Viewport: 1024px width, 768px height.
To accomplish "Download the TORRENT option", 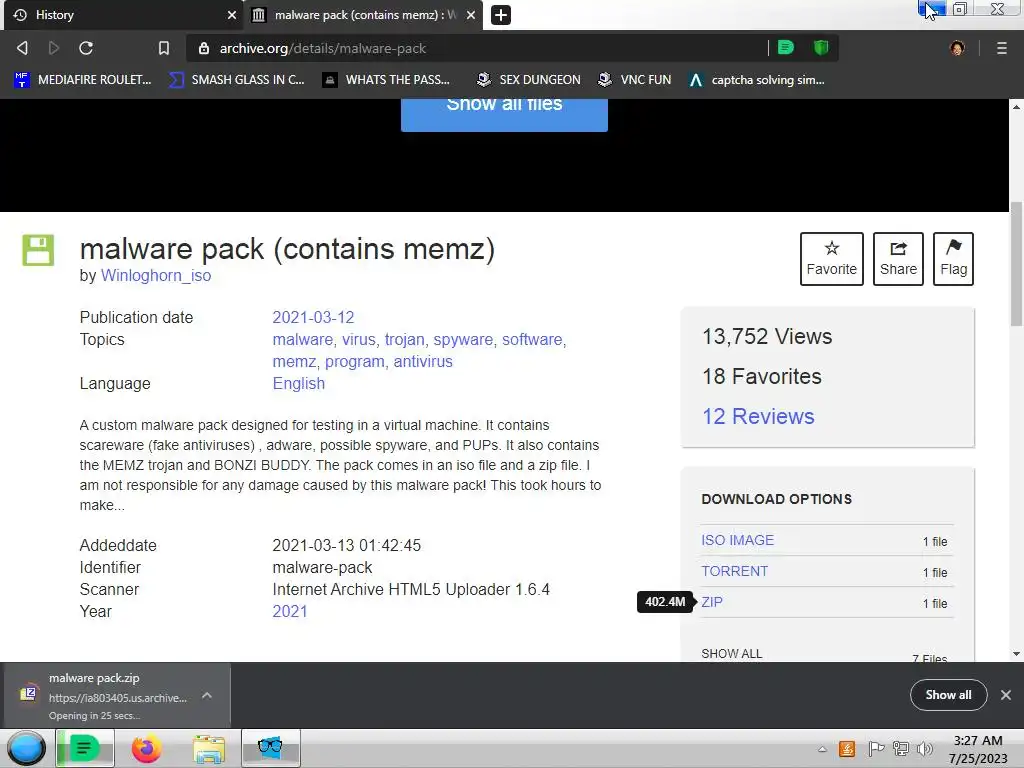I will [734, 571].
